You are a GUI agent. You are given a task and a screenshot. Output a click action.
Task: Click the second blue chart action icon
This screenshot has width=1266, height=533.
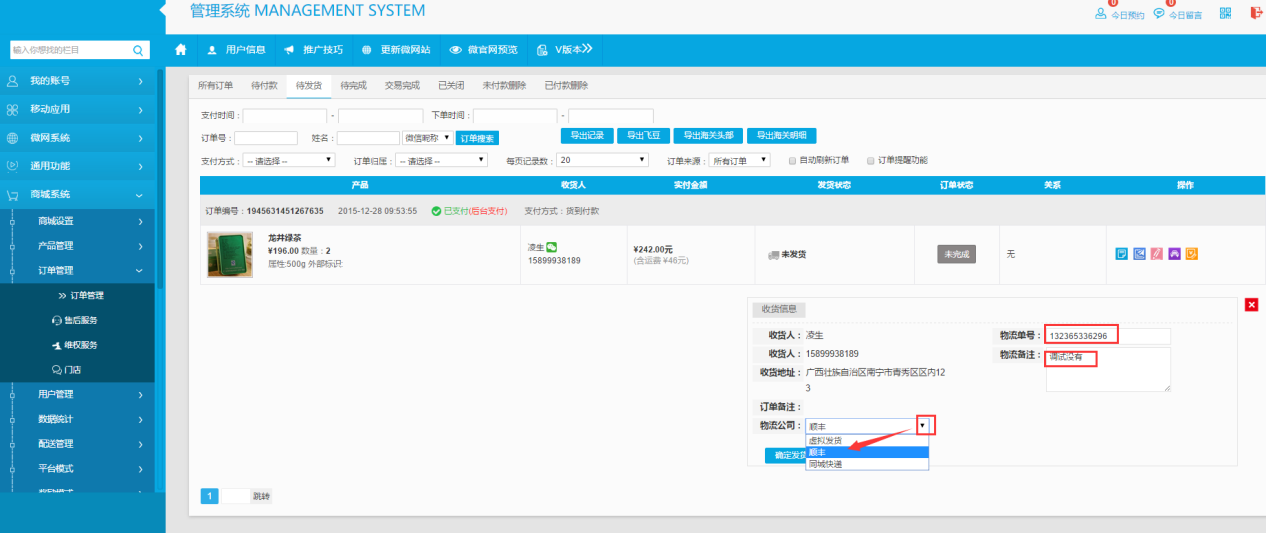(1139, 254)
